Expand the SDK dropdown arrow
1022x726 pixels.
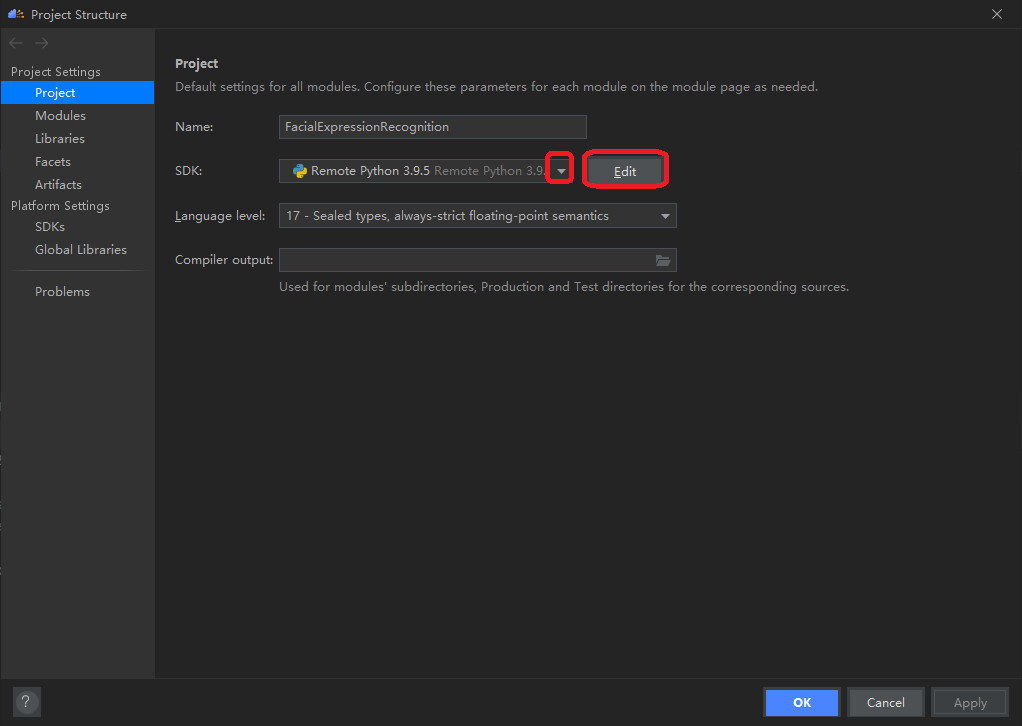(561, 171)
